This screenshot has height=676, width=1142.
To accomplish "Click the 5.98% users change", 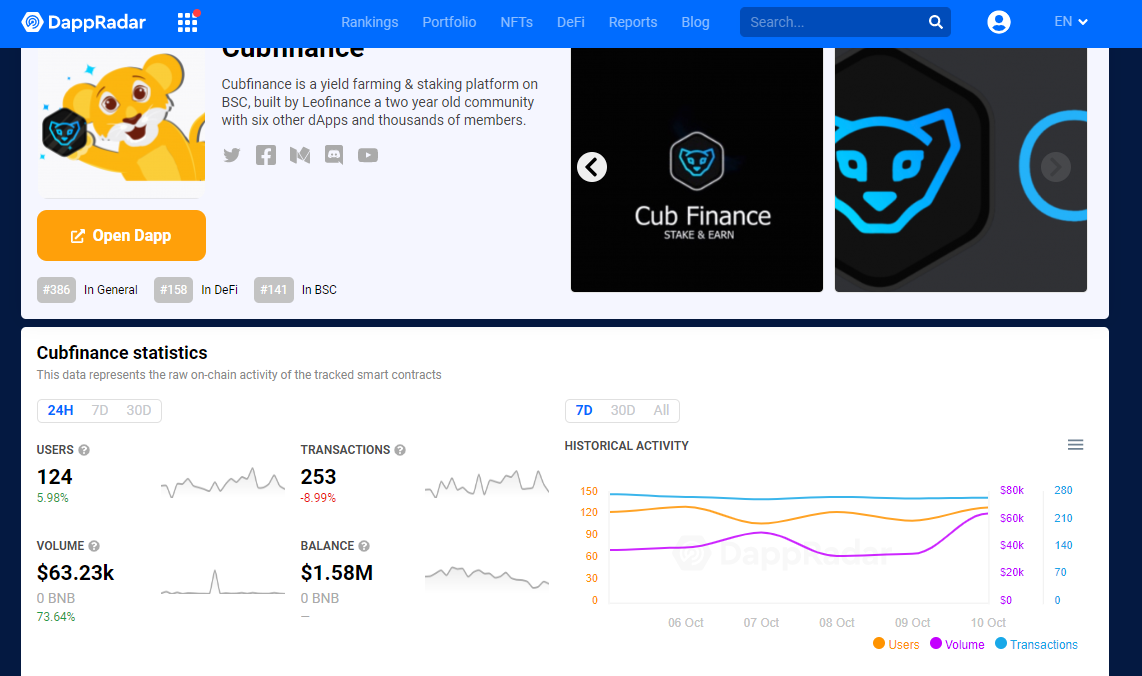I will coord(52,498).
